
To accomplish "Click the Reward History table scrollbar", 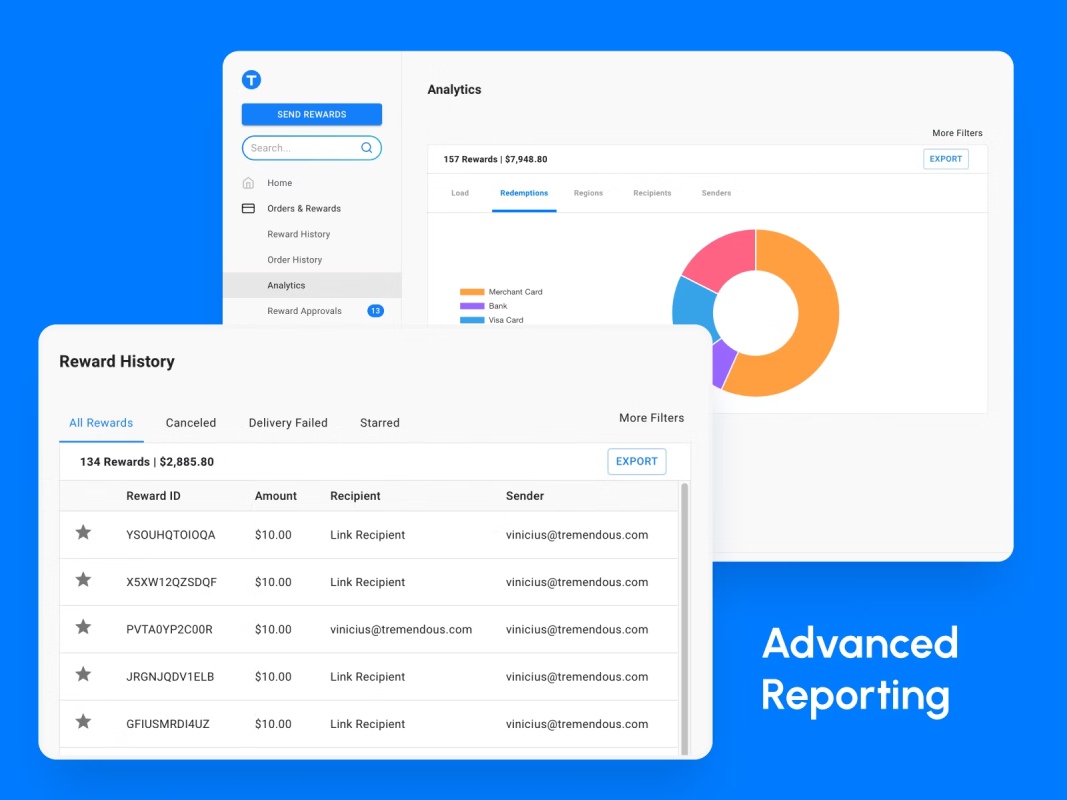I will (685, 618).
